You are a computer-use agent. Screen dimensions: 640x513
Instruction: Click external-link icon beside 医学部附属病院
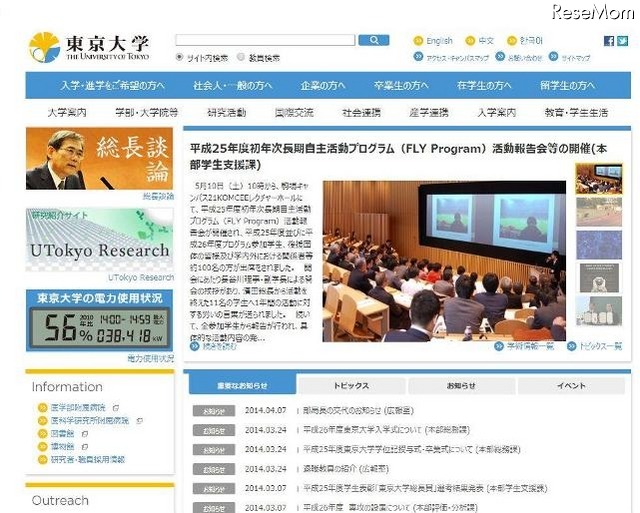[116, 408]
